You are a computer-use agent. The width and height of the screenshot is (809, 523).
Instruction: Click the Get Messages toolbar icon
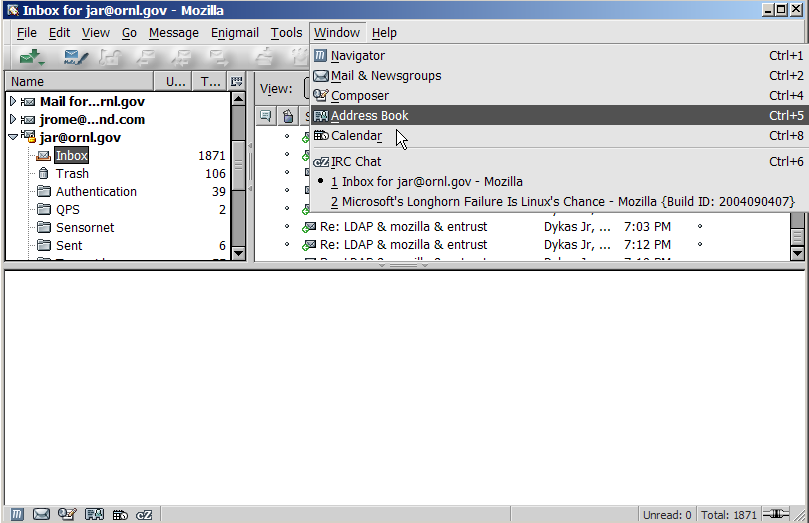tap(33, 57)
